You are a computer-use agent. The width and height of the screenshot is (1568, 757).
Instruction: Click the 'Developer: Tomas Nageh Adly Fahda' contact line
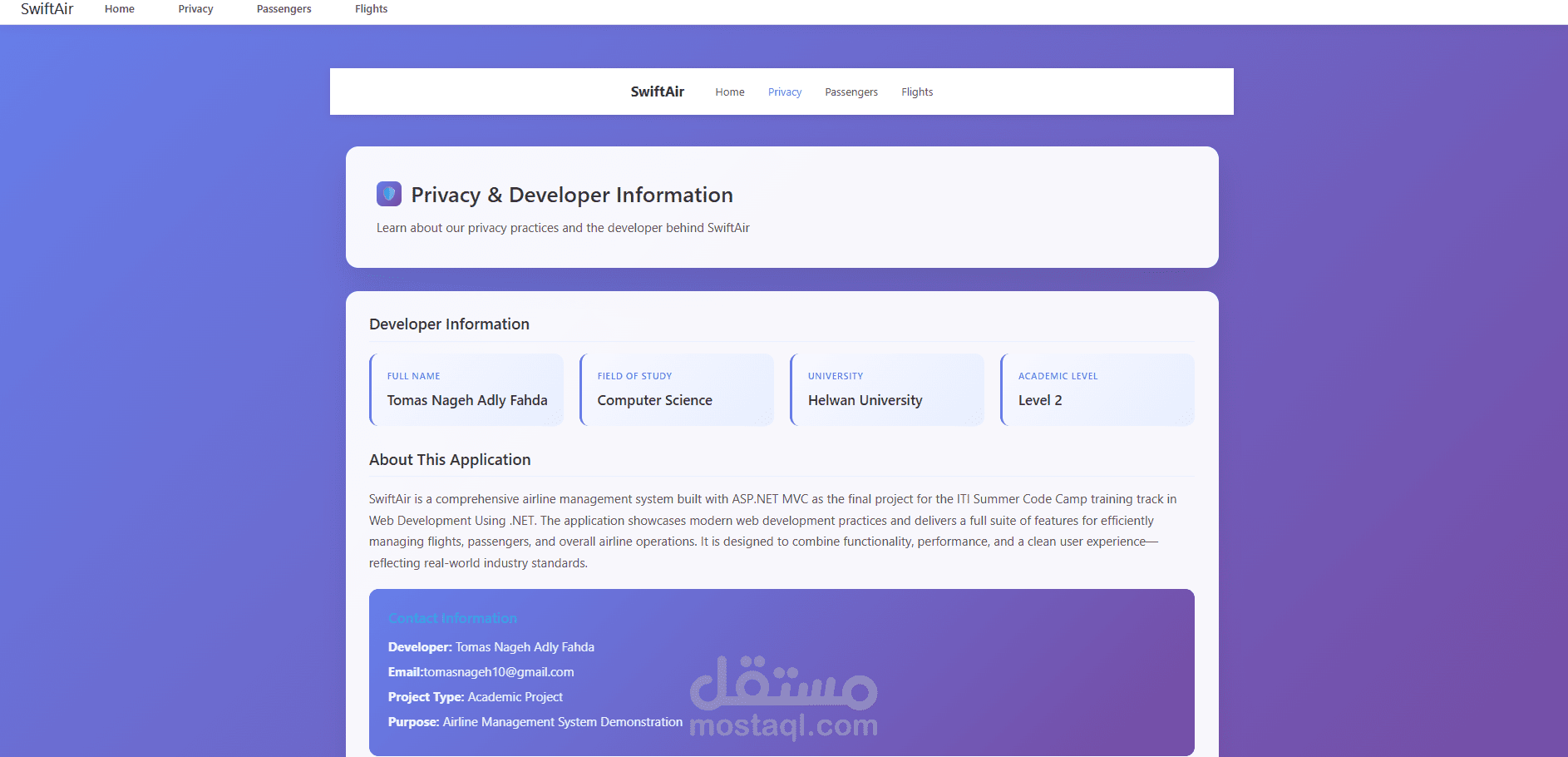click(x=491, y=647)
